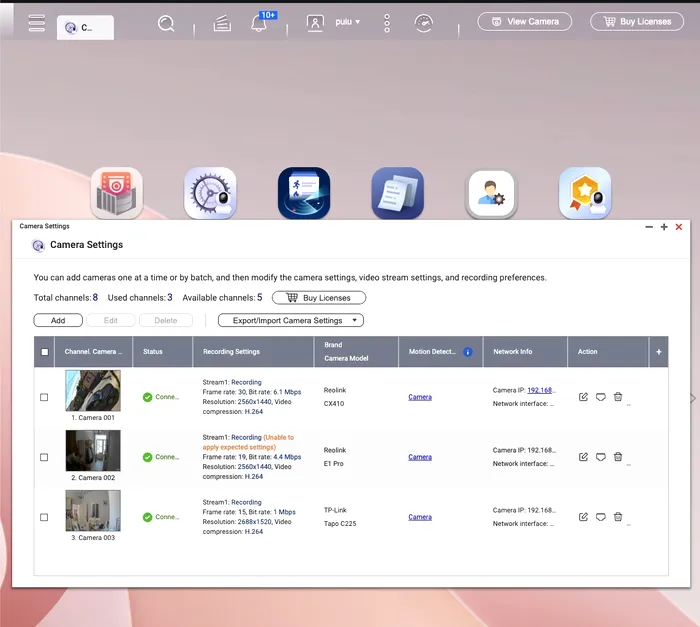This screenshot has width=700, height=627.
Task: Check the box for Camera 002
Action: [44, 457]
